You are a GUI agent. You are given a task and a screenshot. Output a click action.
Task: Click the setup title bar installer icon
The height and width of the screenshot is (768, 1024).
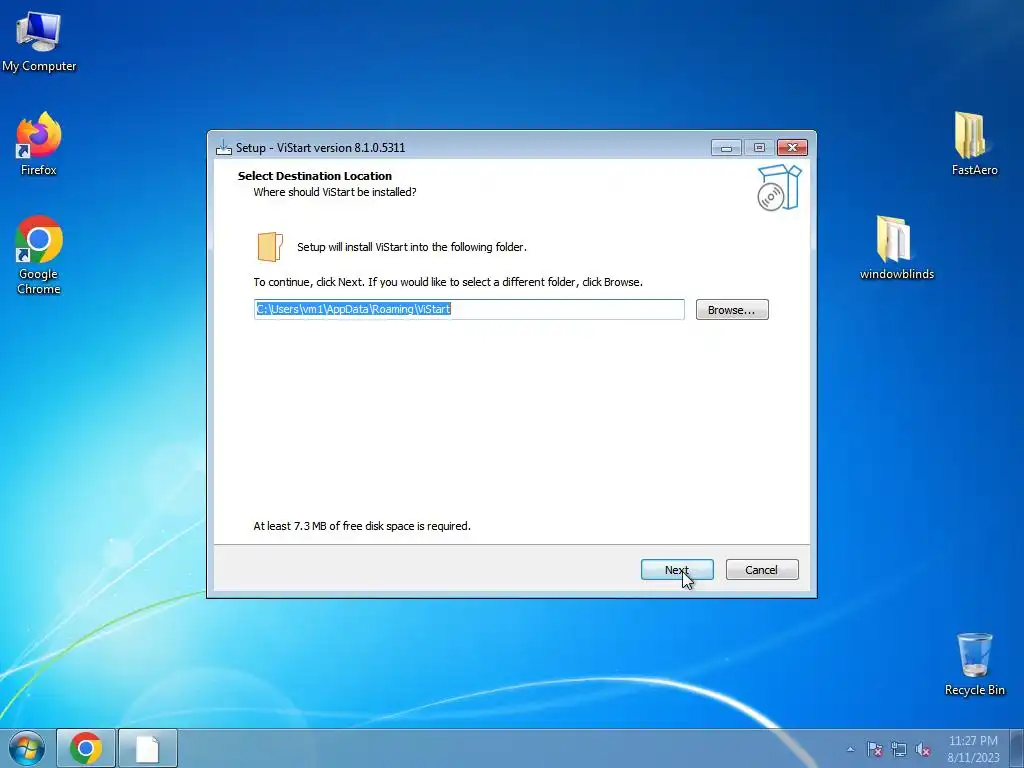click(x=224, y=148)
